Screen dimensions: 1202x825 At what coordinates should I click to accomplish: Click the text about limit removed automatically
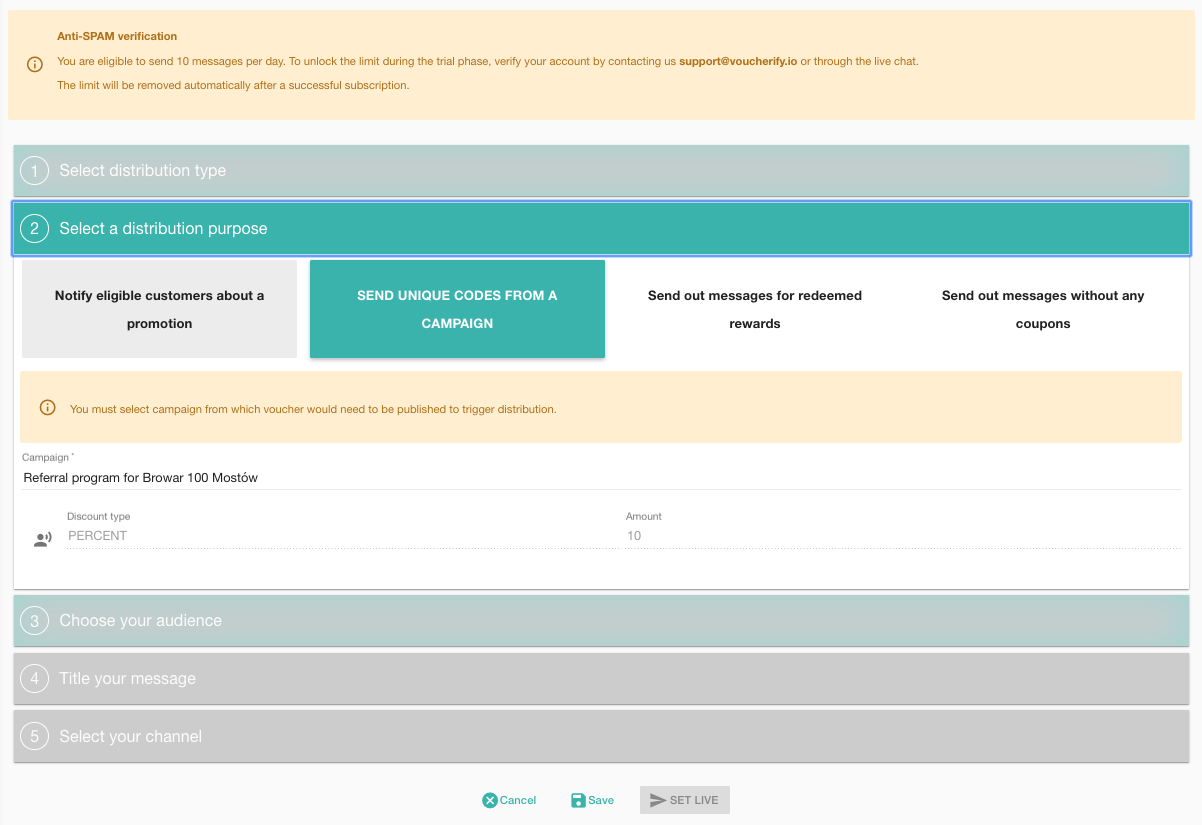pyautogui.click(x=233, y=85)
